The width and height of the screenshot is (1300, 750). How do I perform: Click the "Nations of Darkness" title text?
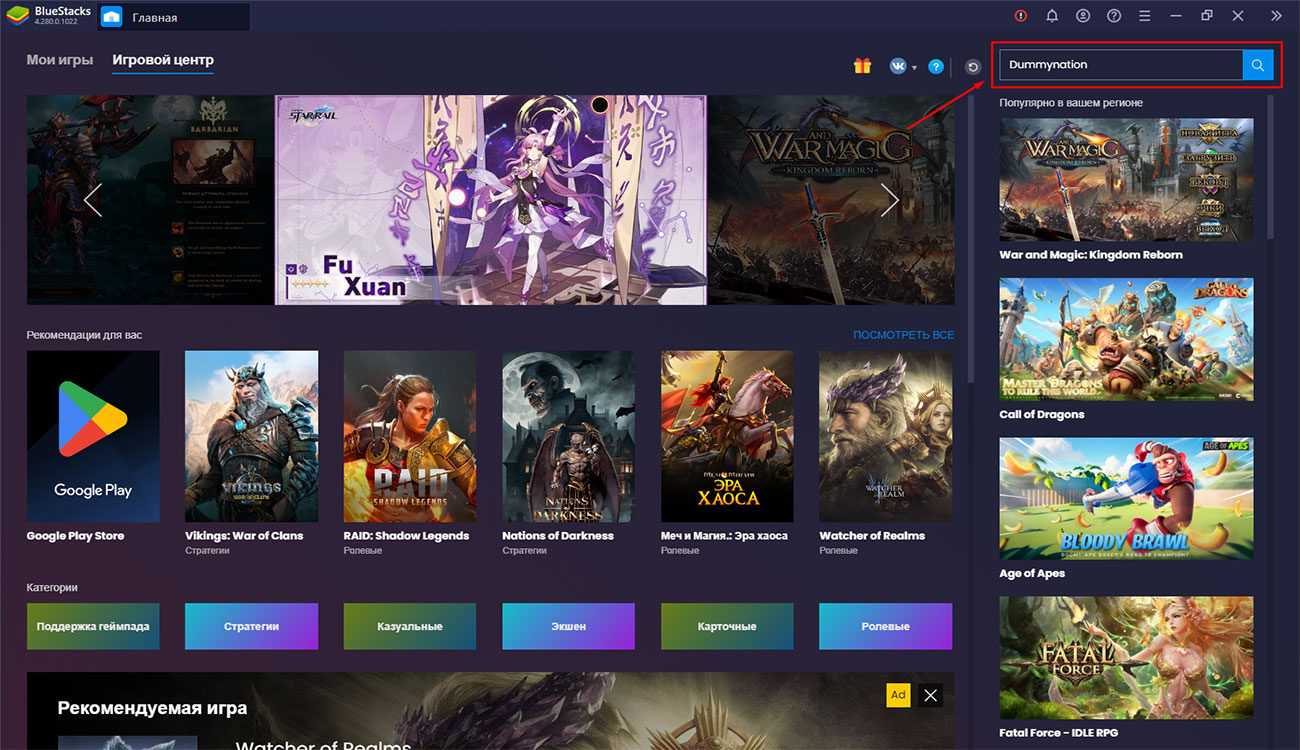(x=558, y=536)
